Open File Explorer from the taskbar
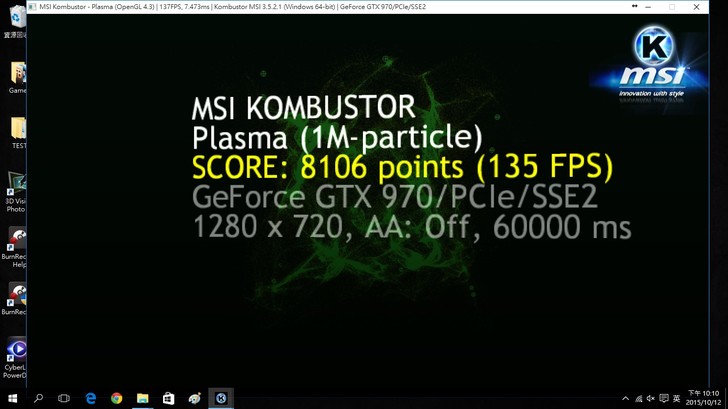The width and height of the screenshot is (728, 409). [143, 398]
